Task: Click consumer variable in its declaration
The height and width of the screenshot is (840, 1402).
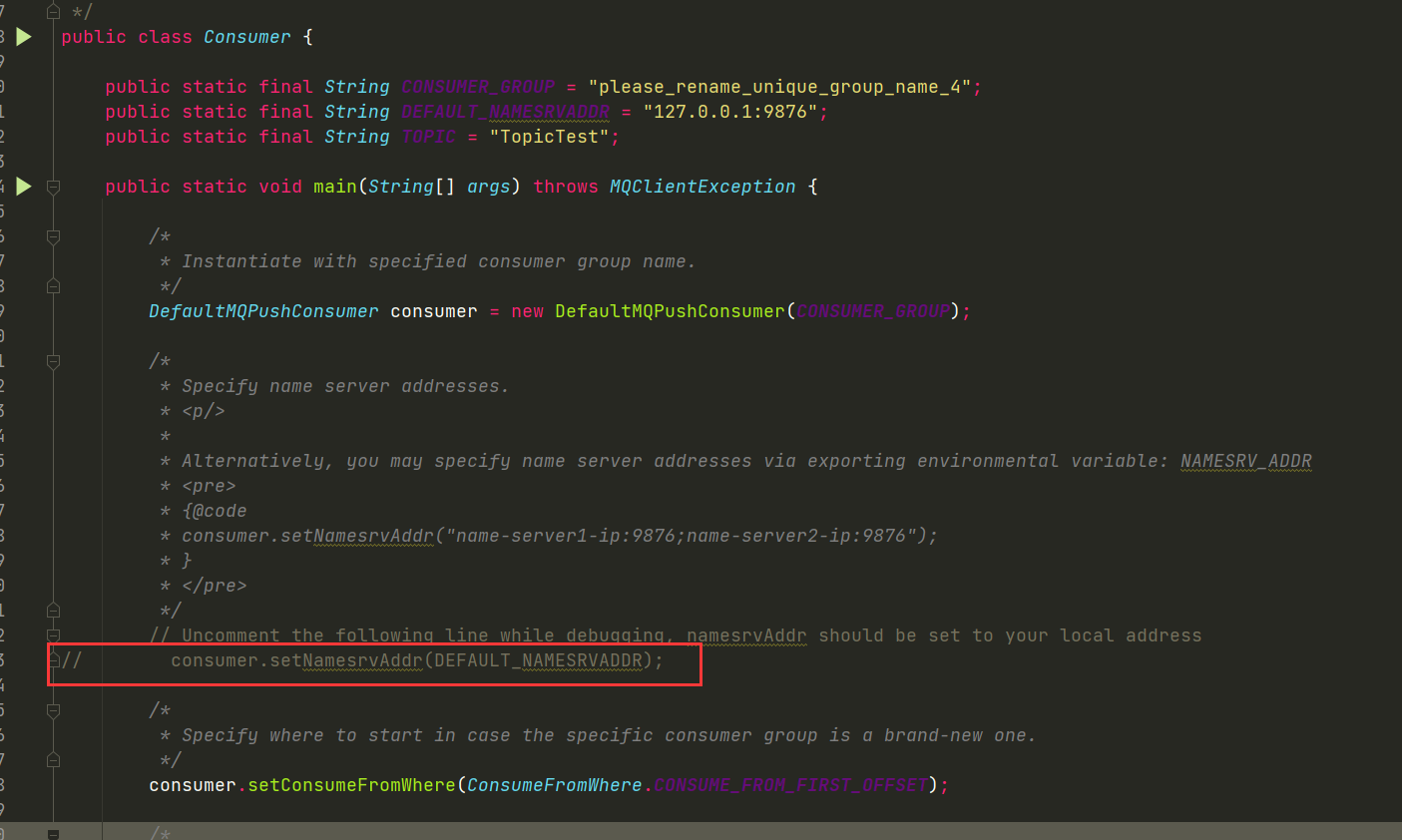Action: click(434, 311)
